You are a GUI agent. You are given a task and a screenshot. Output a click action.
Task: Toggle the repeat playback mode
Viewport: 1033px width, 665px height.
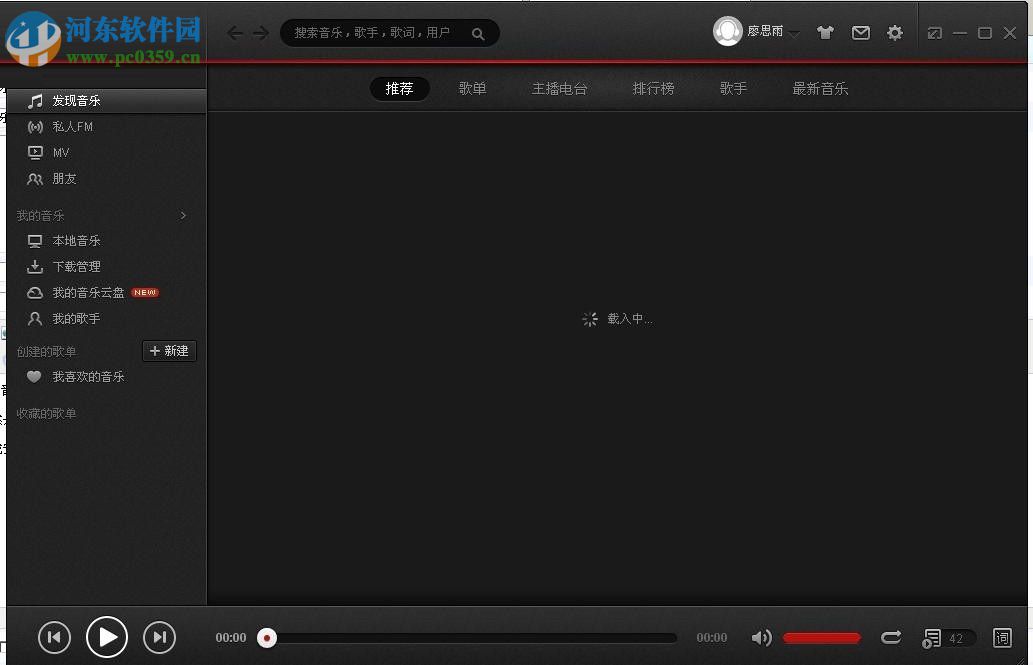[x=890, y=637]
